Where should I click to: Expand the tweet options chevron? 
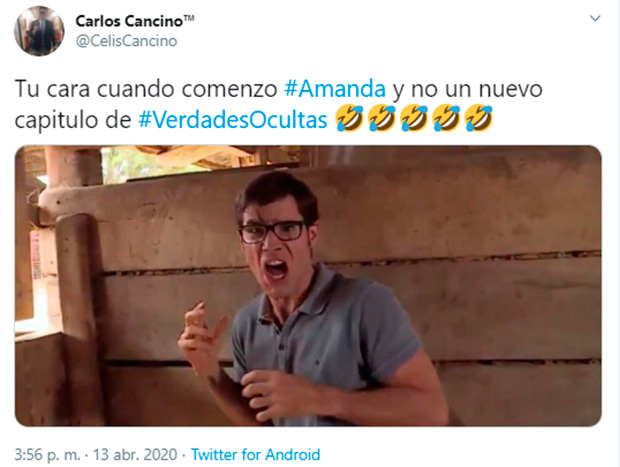click(x=595, y=18)
